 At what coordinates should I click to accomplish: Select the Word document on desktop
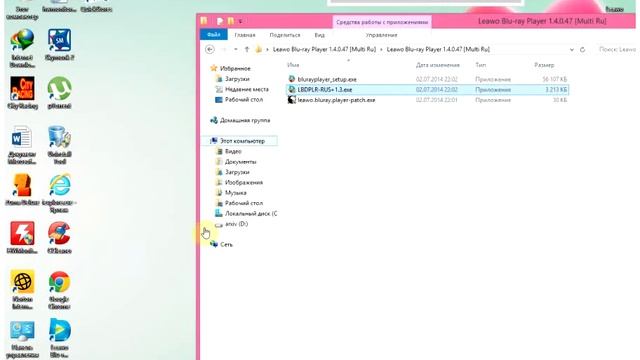22,145
